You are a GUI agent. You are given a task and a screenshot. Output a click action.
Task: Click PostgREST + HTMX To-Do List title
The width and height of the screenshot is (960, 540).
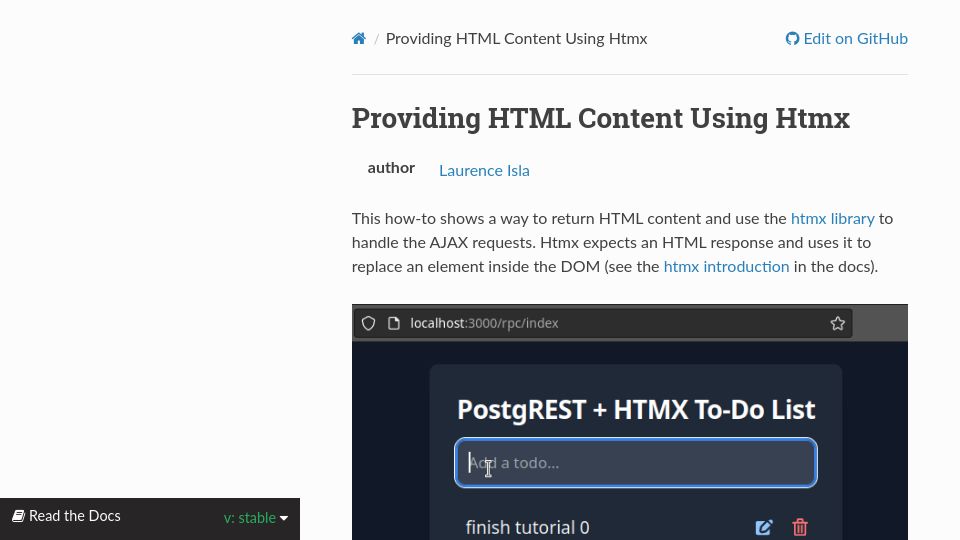[636, 410]
